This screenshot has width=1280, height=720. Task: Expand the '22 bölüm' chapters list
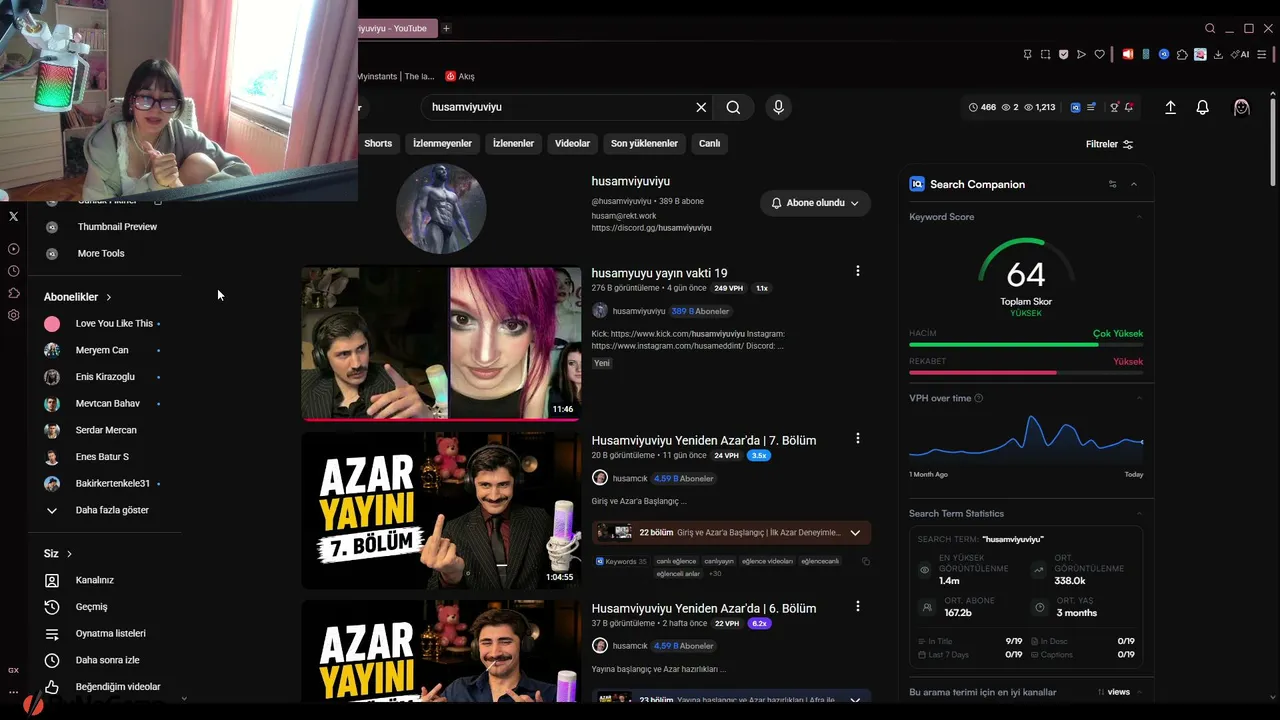point(855,533)
